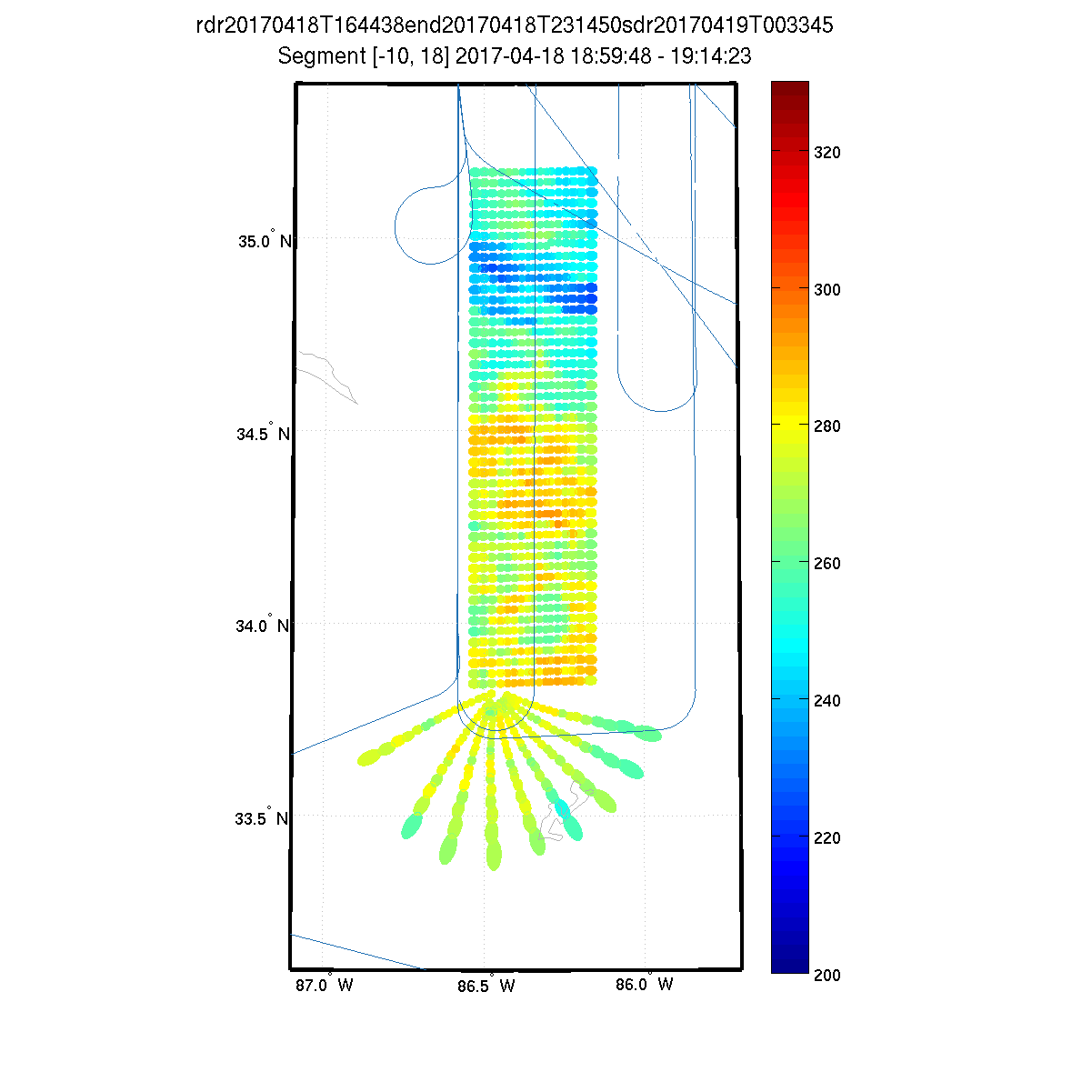The image size is (1092, 1092).
Task: Click the 87.0° W longitude label
Action: [326, 985]
